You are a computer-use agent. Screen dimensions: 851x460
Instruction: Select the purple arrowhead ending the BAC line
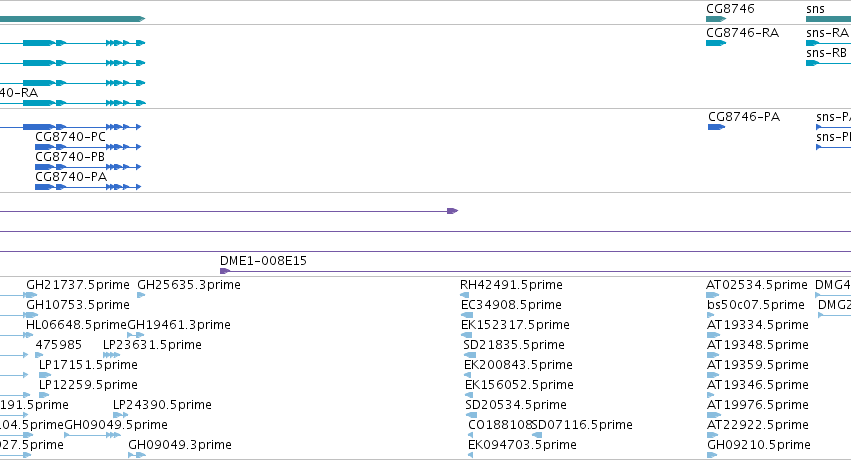pyautogui.click(x=453, y=211)
